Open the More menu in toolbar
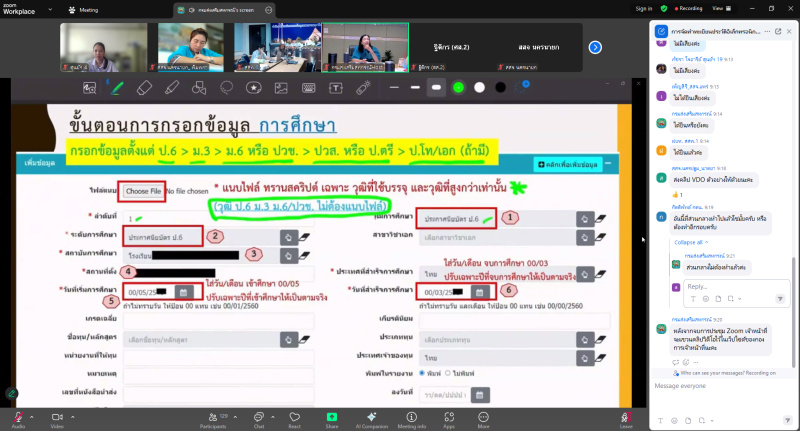Viewport: 800px width, 431px height. (484, 416)
